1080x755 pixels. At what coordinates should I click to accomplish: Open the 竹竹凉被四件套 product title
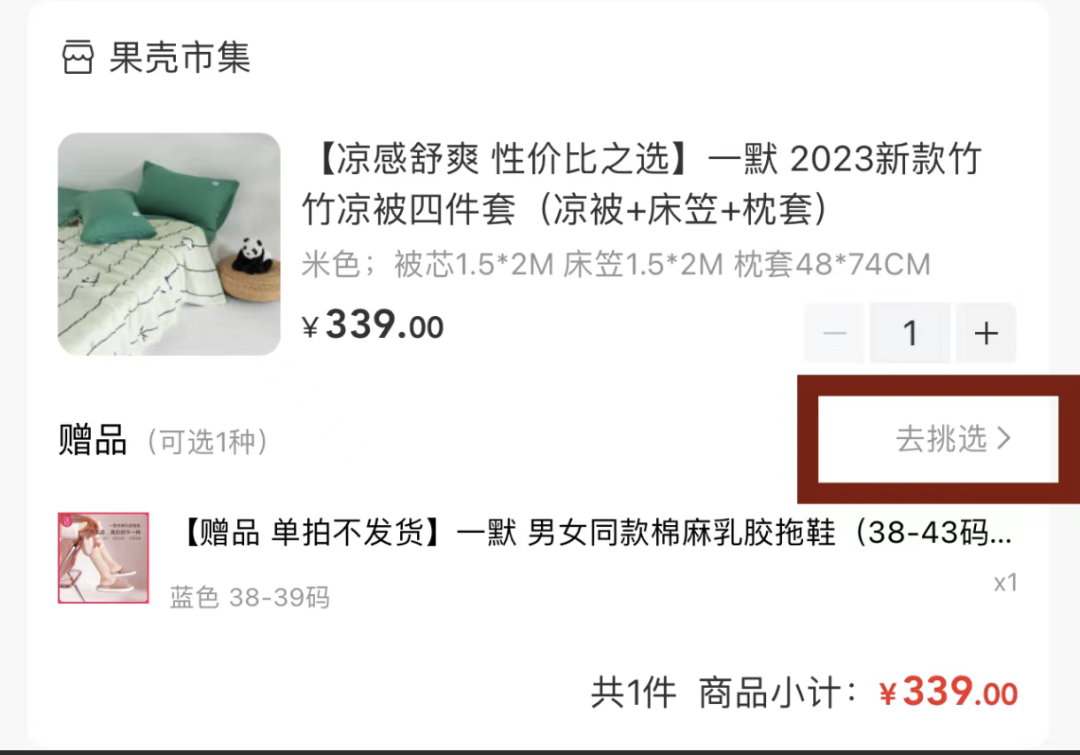tap(641, 183)
